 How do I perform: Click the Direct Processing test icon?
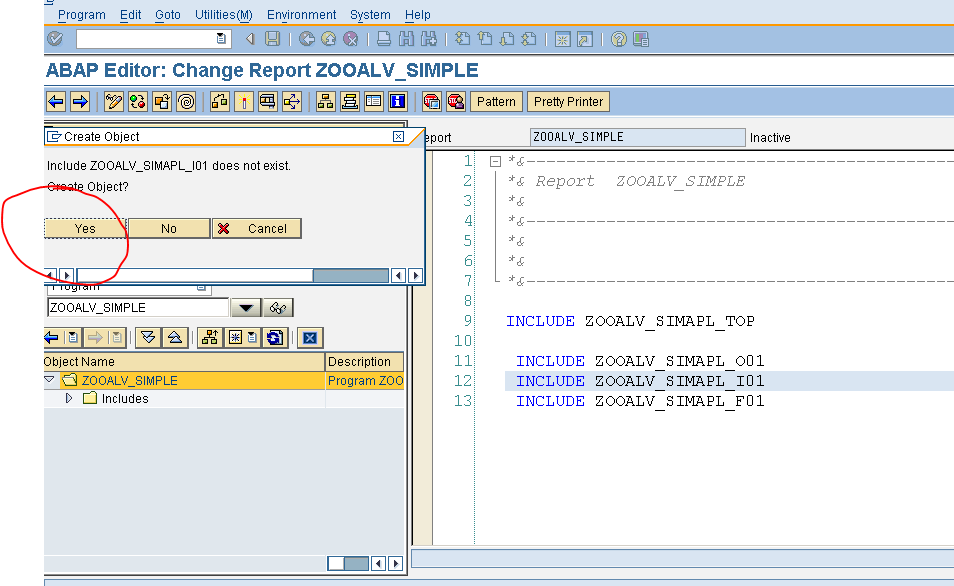[x=268, y=102]
